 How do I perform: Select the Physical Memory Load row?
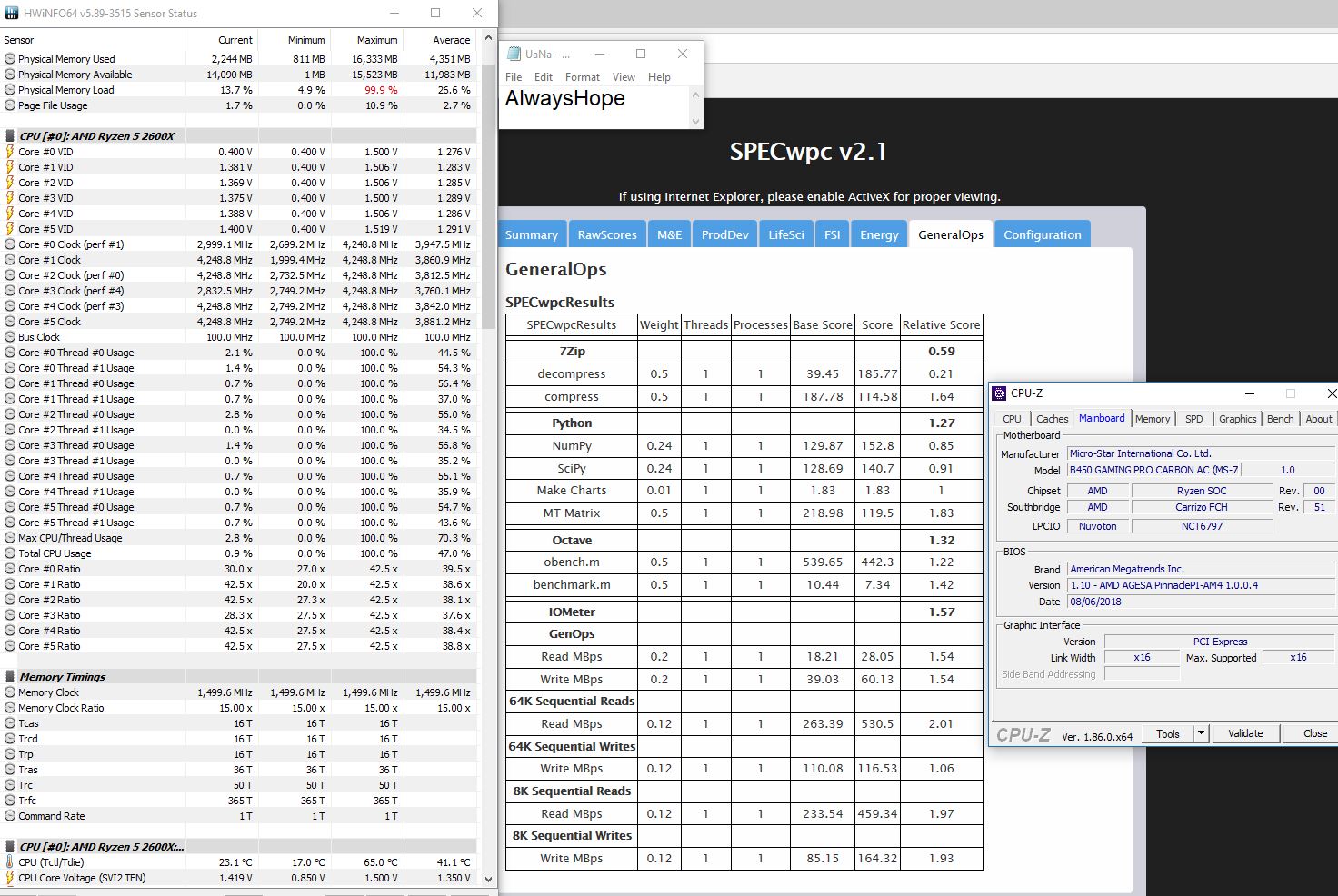point(239,90)
